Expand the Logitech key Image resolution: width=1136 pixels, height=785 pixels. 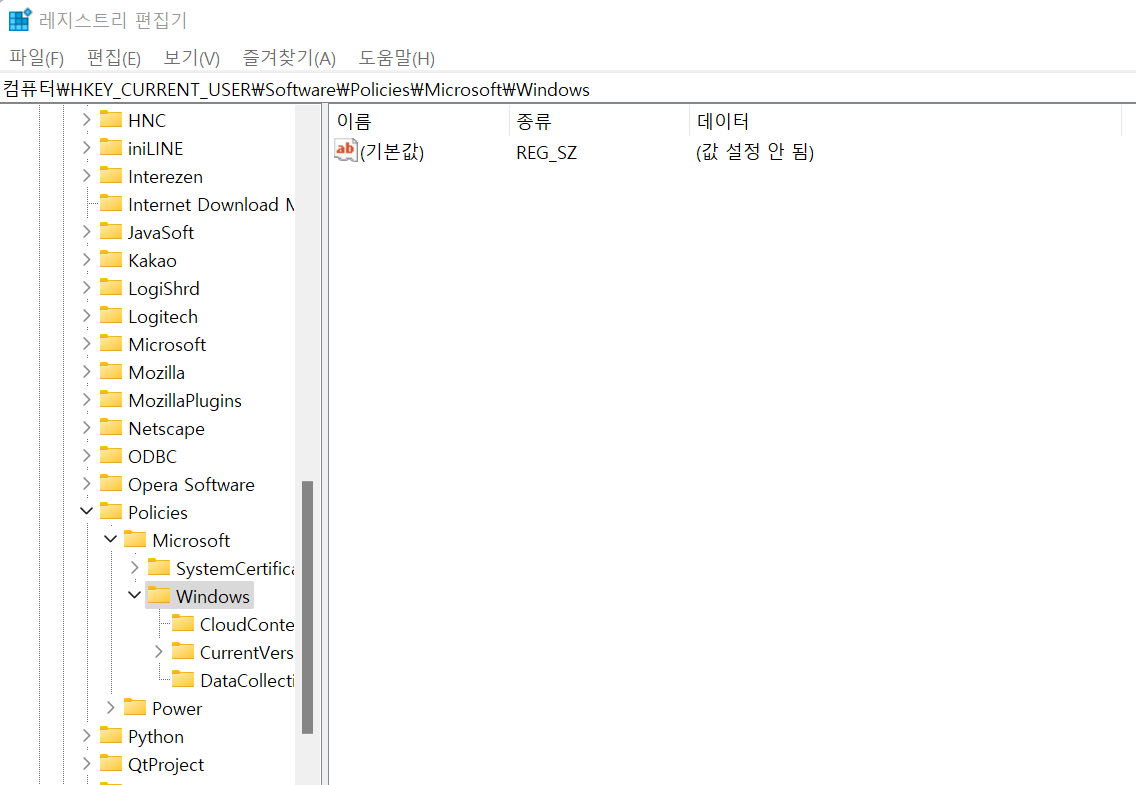[x=86, y=316]
